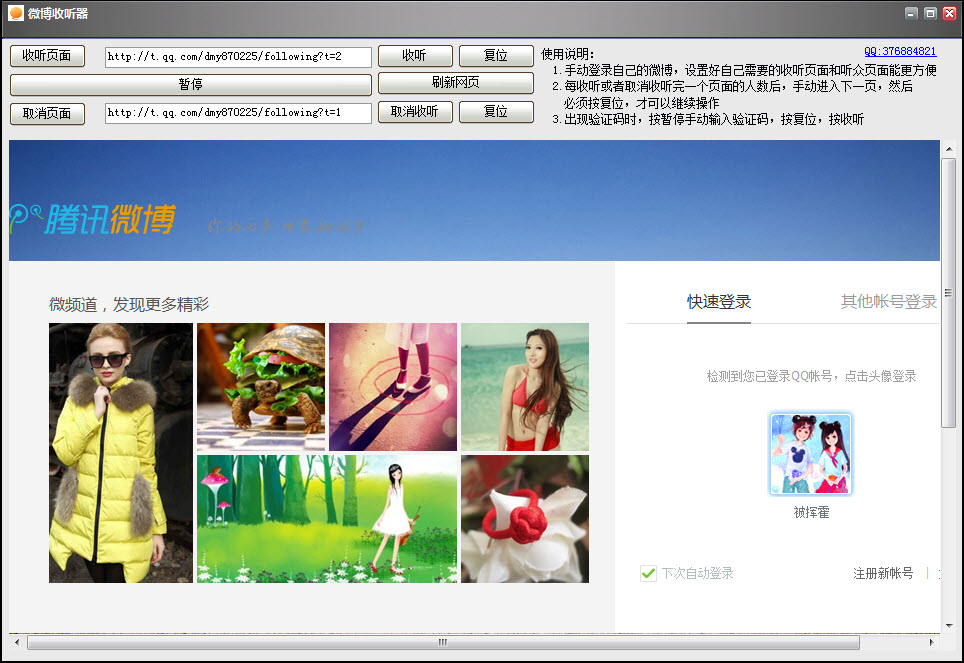Pause the operation with 暂停
Viewport: 964px width, 663px height.
(x=191, y=84)
